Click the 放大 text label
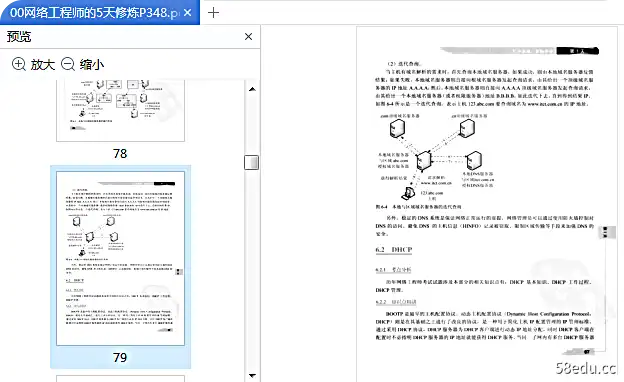Viewport: 624px width, 382px height. click(43, 64)
